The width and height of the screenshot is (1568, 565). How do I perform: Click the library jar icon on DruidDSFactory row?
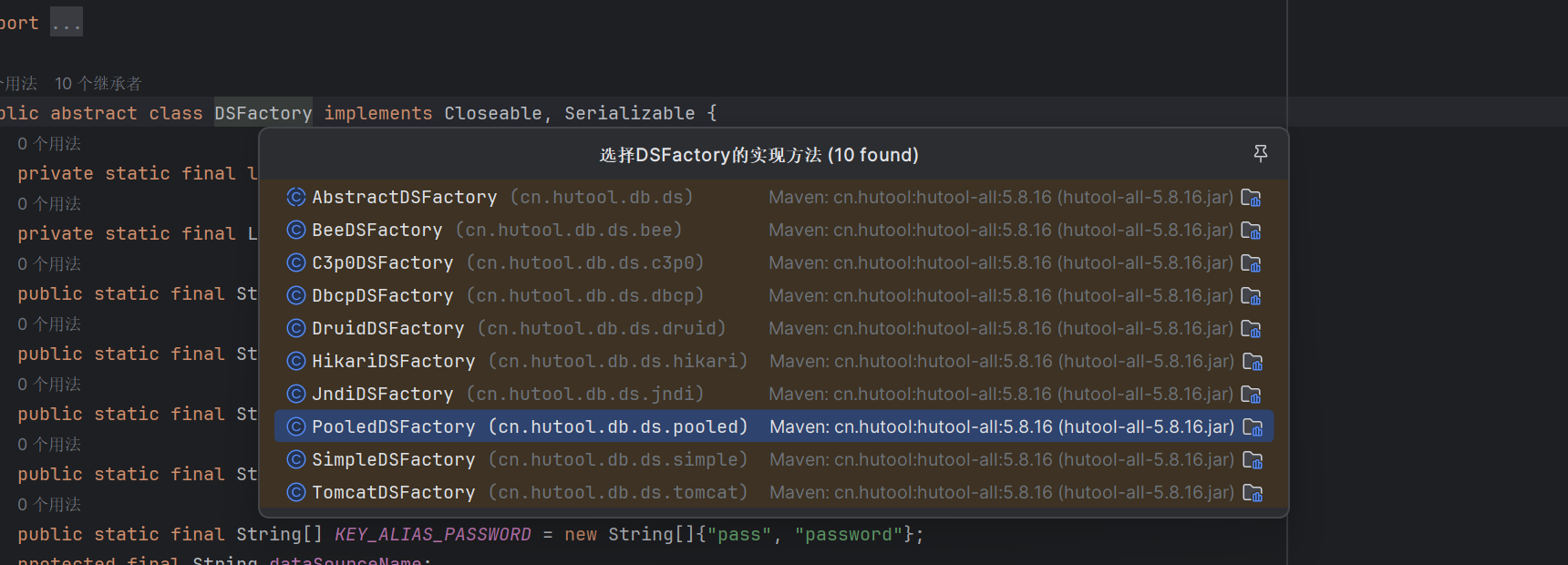coord(1251,329)
